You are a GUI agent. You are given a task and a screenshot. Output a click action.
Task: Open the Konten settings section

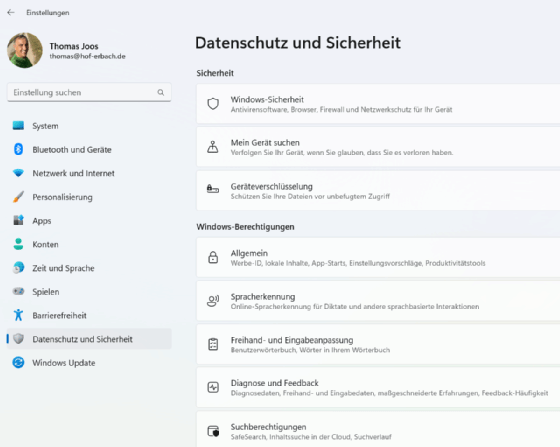tap(89, 244)
